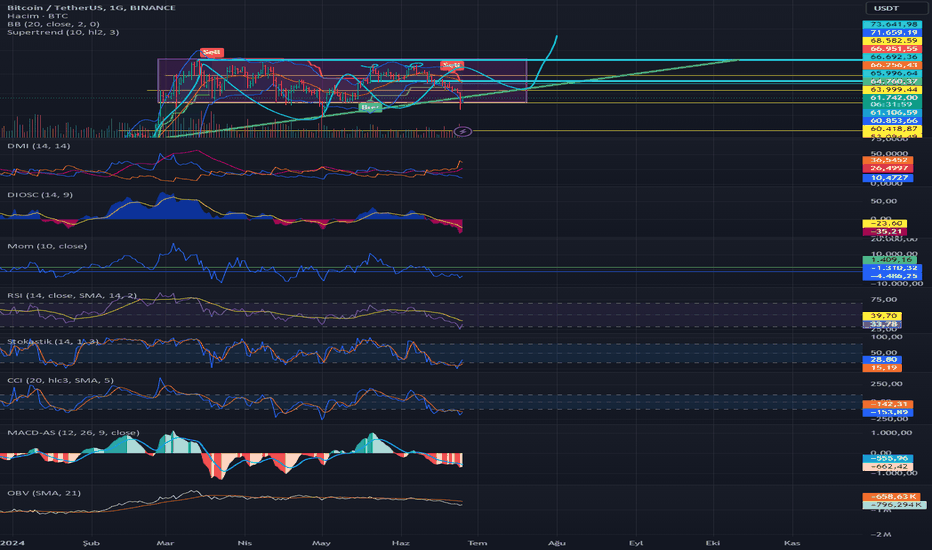Viewport: 932px width, 550px height.
Task: Click the Bitcoin / TetherUS chart title
Action: tap(92, 8)
